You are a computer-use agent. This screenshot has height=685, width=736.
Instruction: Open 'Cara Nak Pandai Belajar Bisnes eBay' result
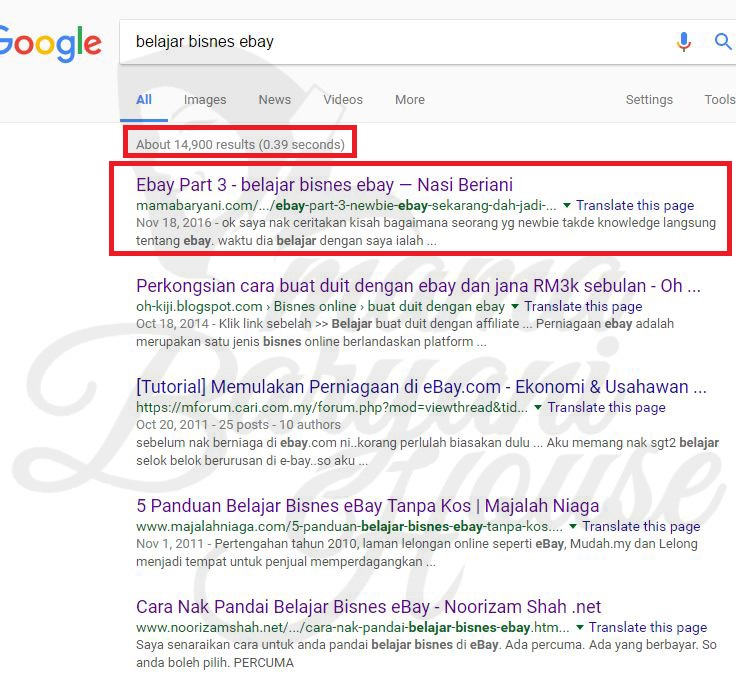(368, 607)
